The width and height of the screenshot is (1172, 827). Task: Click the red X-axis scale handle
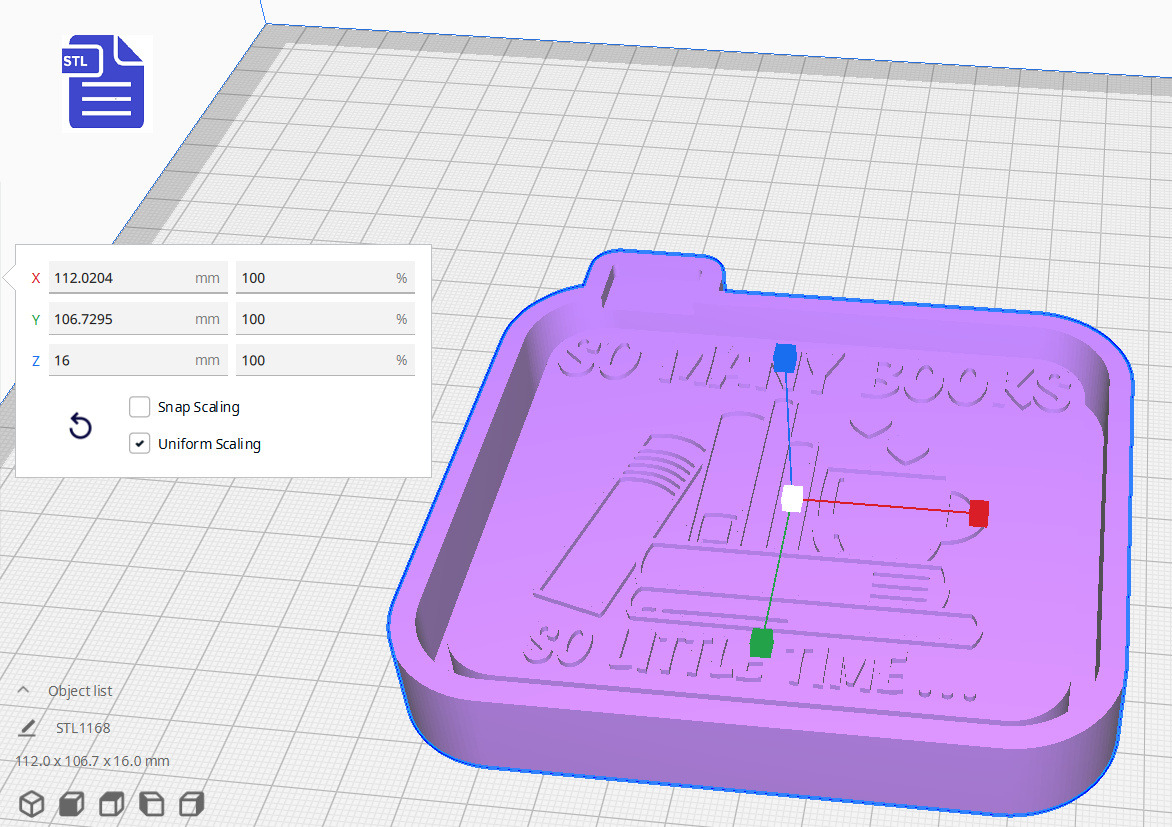pyautogui.click(x=977, y=513)
